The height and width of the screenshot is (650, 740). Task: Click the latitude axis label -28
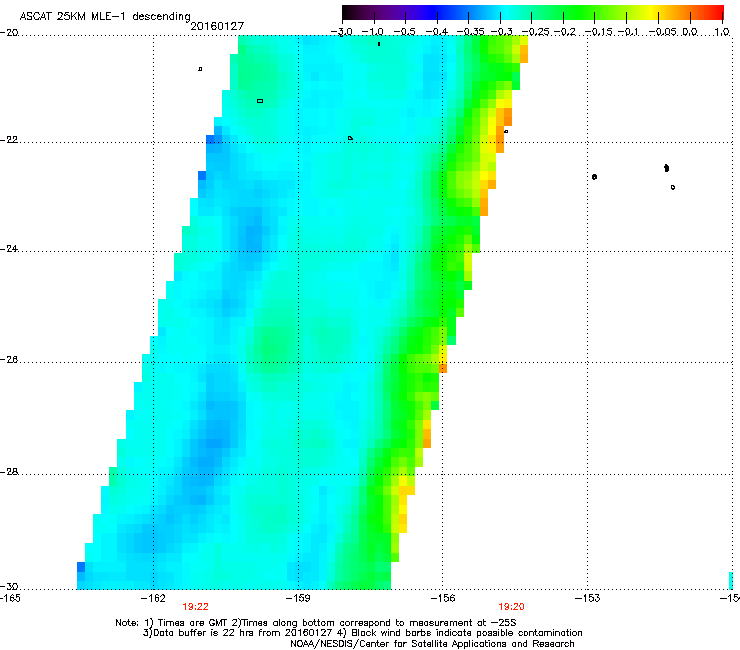[x=9, y=472]
